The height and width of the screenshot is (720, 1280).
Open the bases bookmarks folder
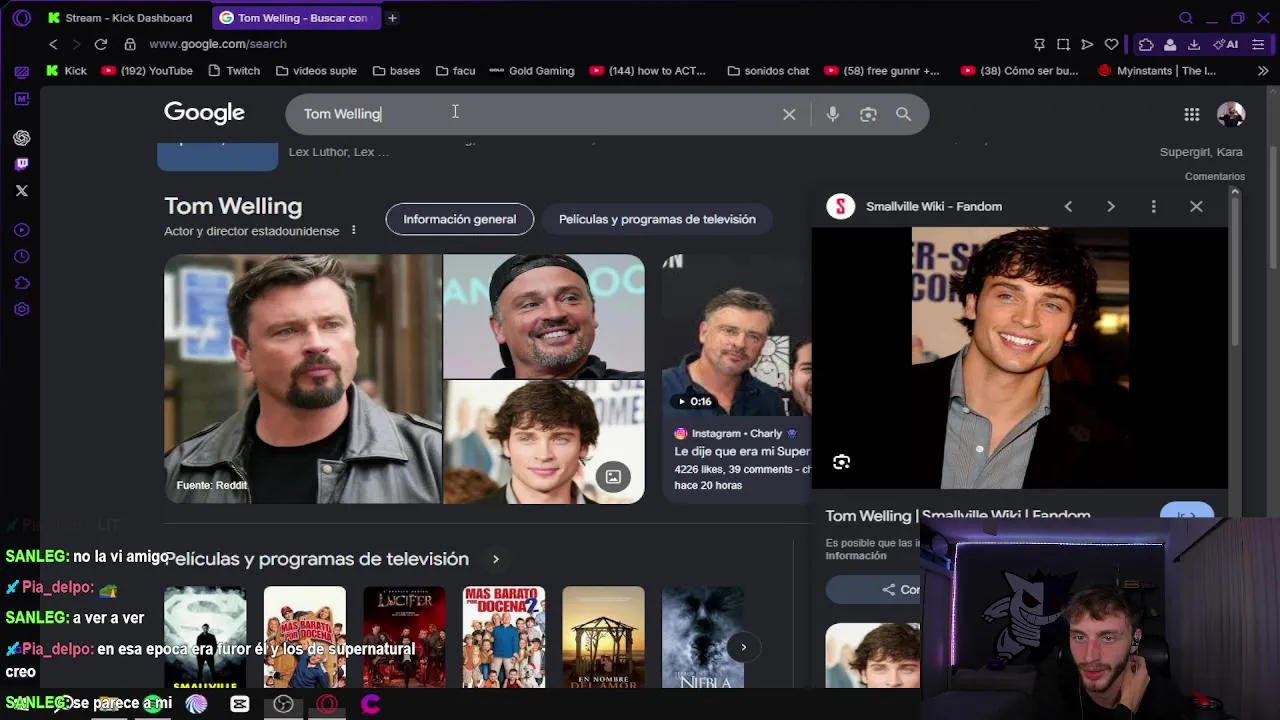pyautogui.click(x=396, y=71)
